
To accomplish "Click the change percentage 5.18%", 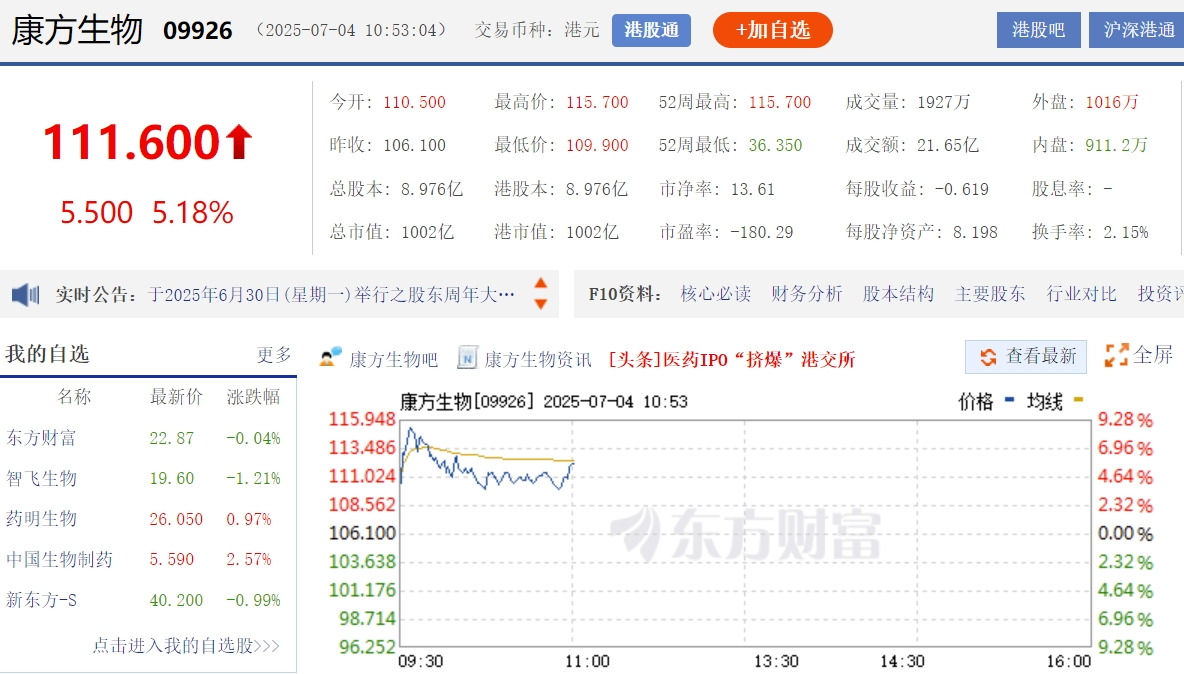I will (193, 213).
